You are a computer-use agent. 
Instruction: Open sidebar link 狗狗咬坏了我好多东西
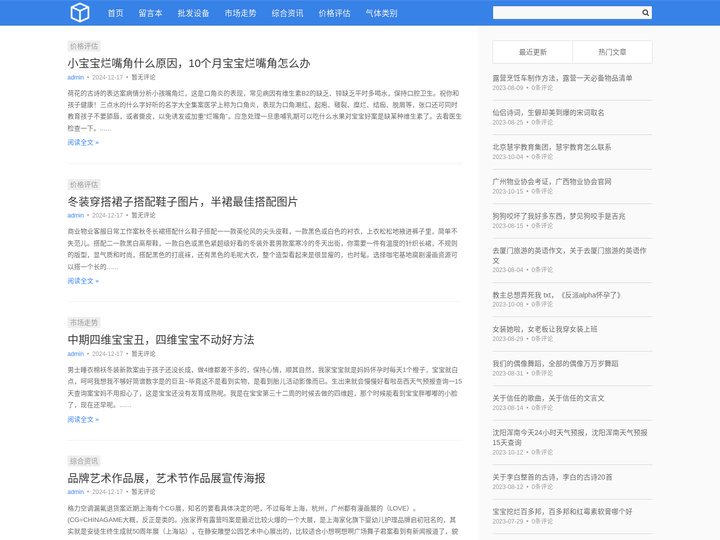click(559, 216)
